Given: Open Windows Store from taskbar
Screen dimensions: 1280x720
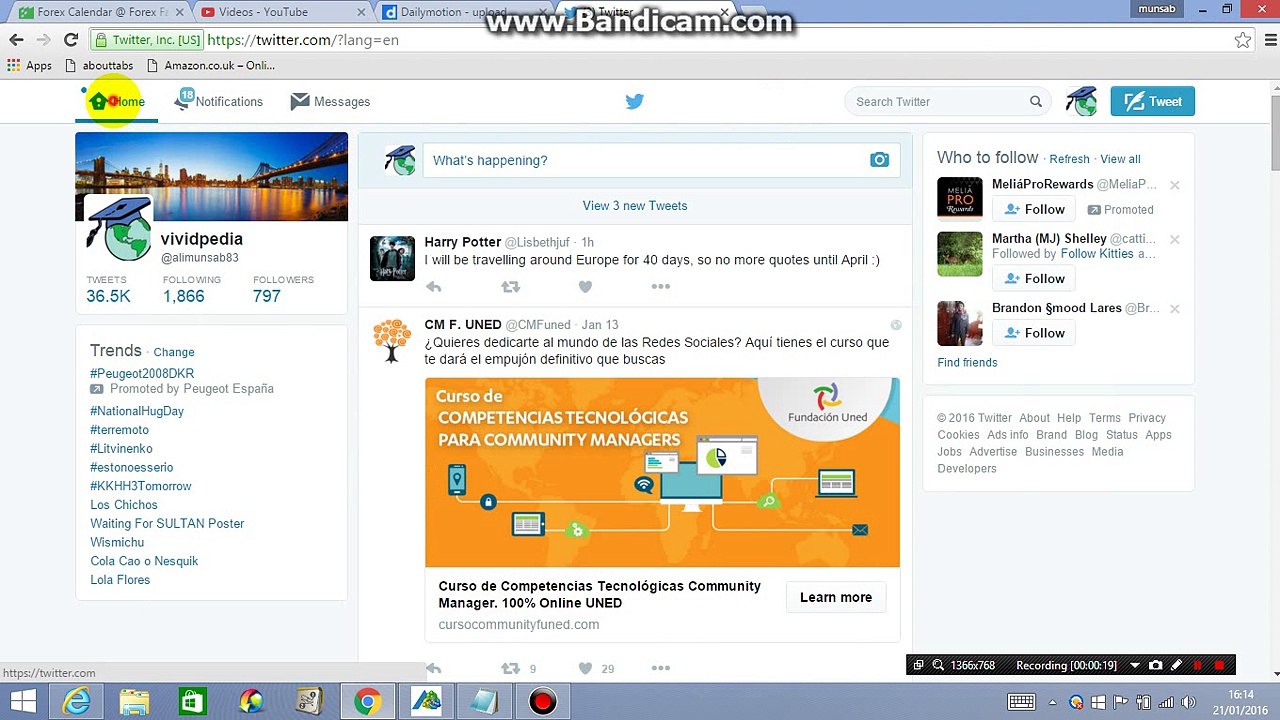Looking at the screenshot, I should 192,702.
